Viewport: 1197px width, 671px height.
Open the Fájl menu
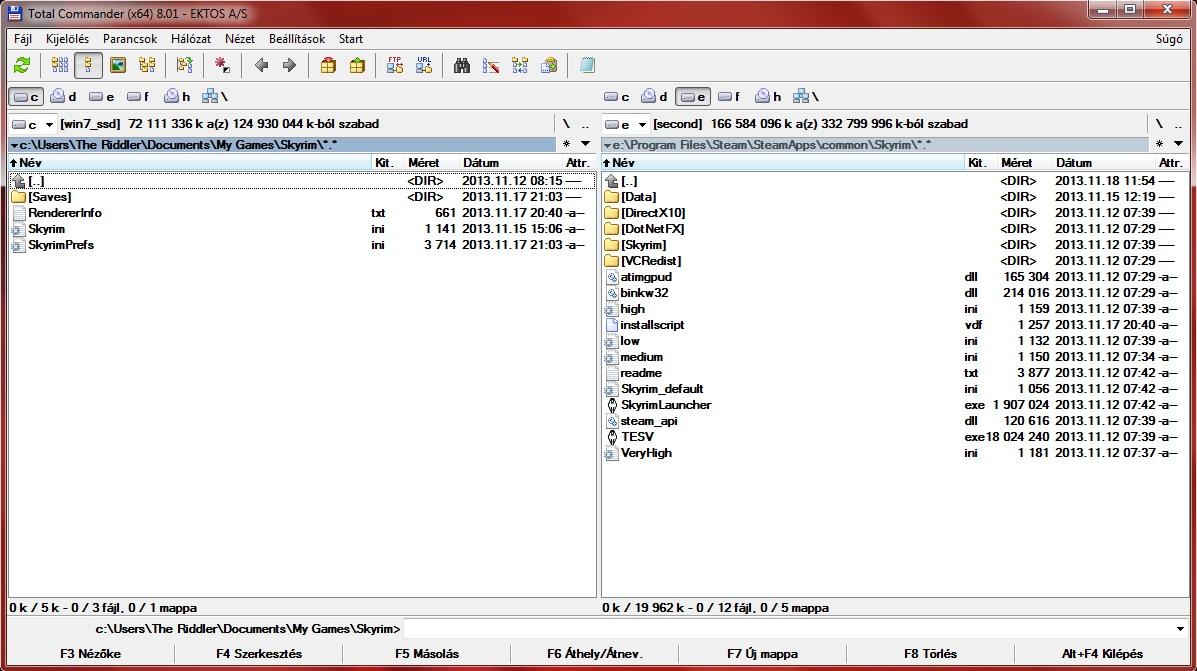[23, 39]
